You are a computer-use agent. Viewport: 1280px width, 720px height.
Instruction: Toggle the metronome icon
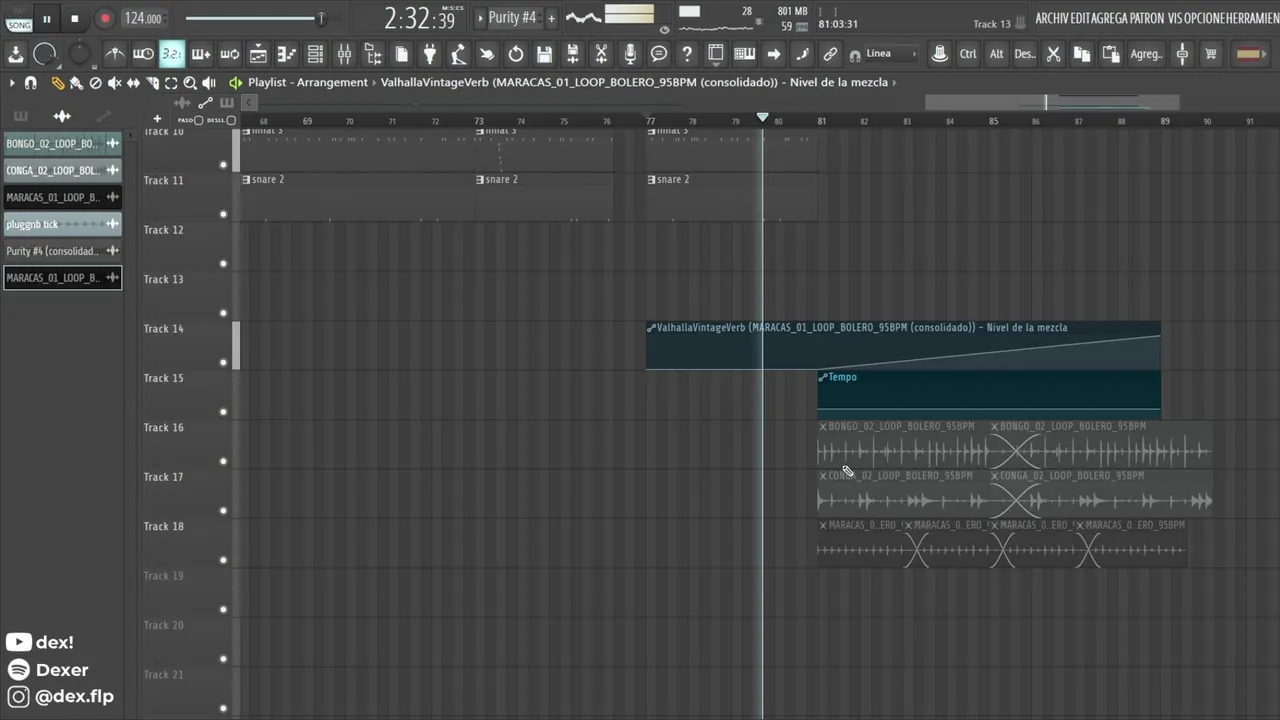[x=115, y=54]
